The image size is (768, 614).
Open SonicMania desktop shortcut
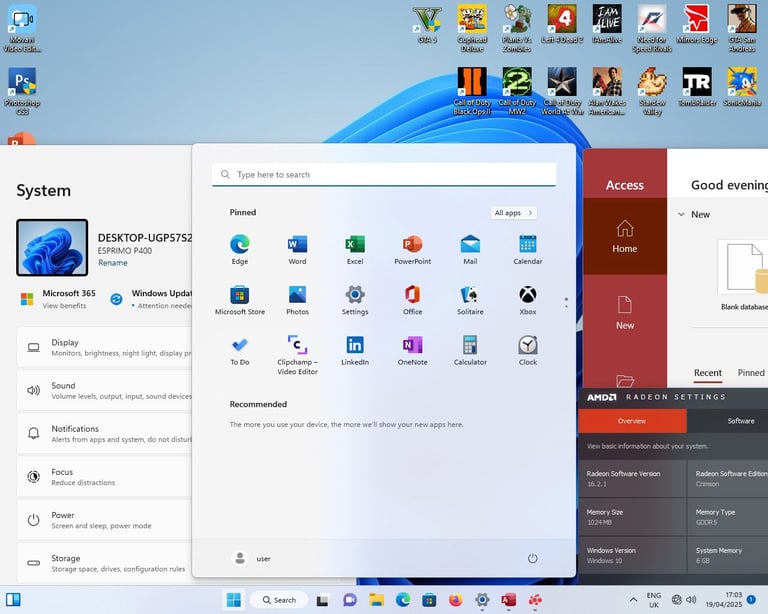[742, 87]
